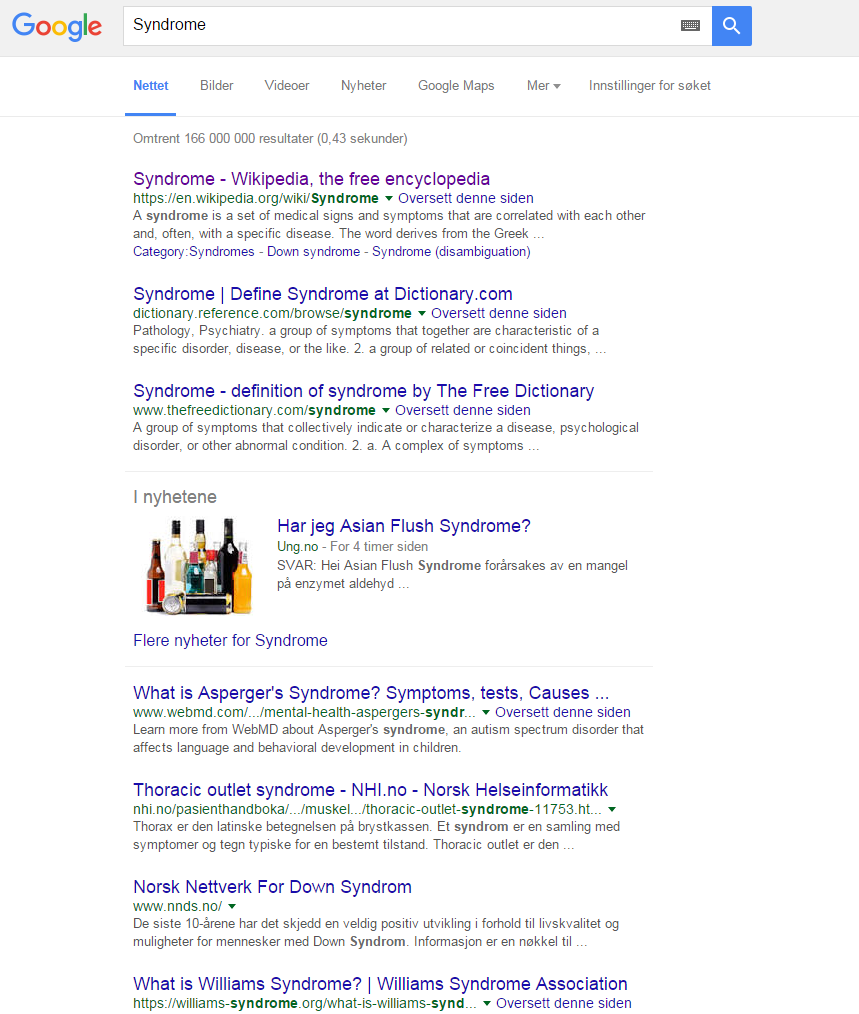Click Flere nyheter for Syndrome

pyautogui.click(x=230, y=640)
